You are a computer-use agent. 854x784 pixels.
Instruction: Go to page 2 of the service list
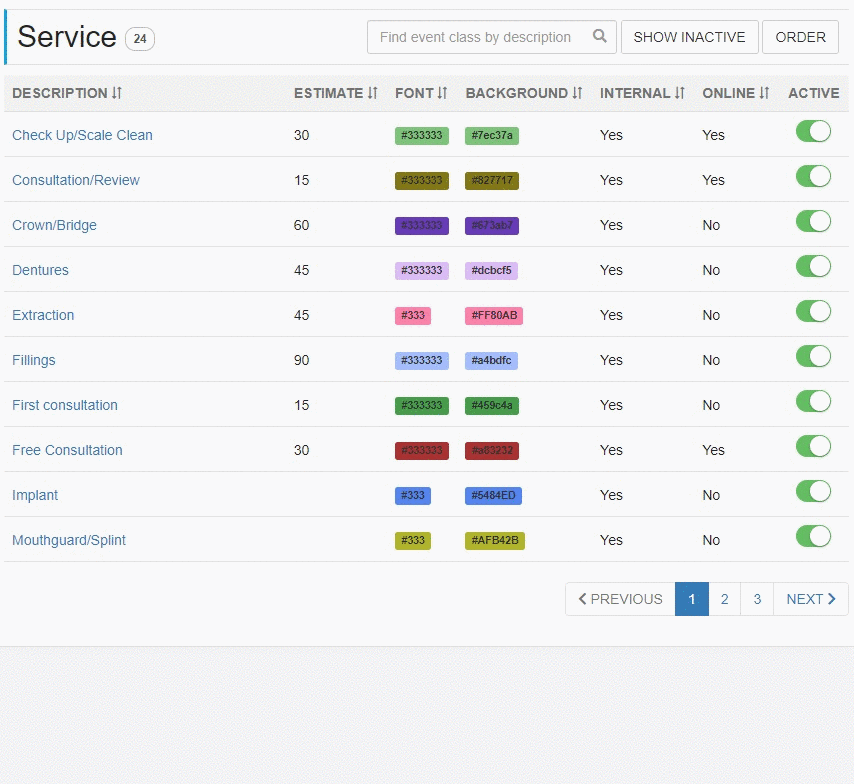724,599
